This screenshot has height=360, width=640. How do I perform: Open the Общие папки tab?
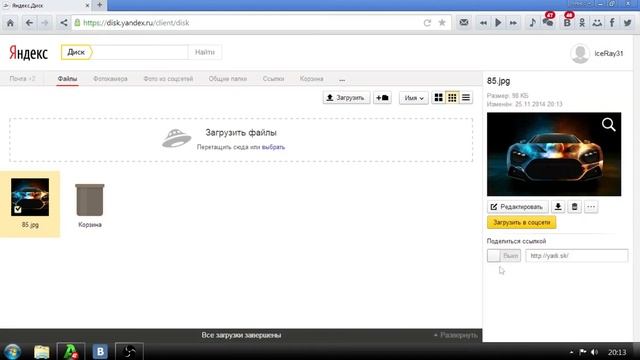(x=228, y=79)
